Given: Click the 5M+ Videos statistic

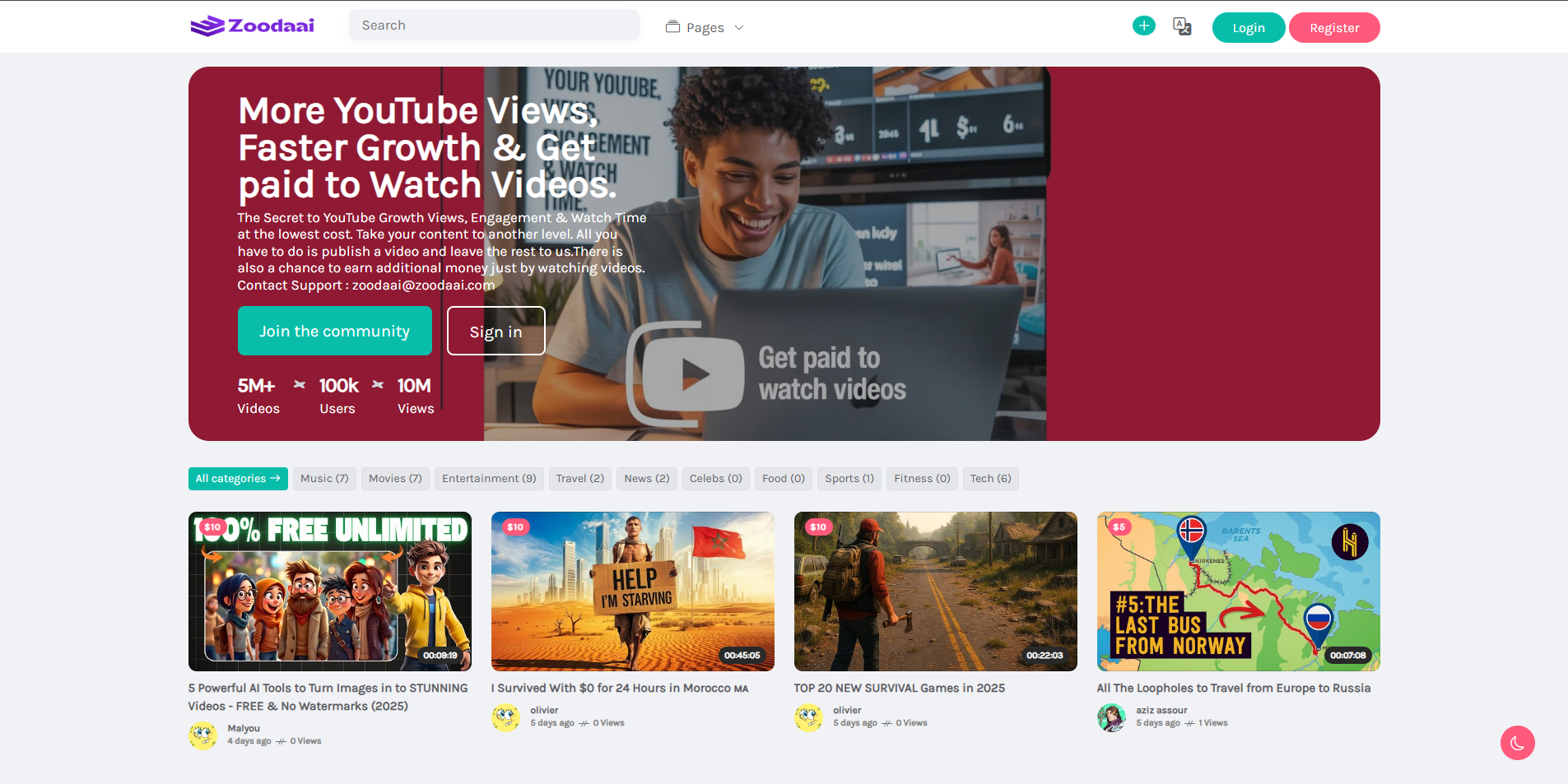Looking at the screenshot, I should point(258,396).
